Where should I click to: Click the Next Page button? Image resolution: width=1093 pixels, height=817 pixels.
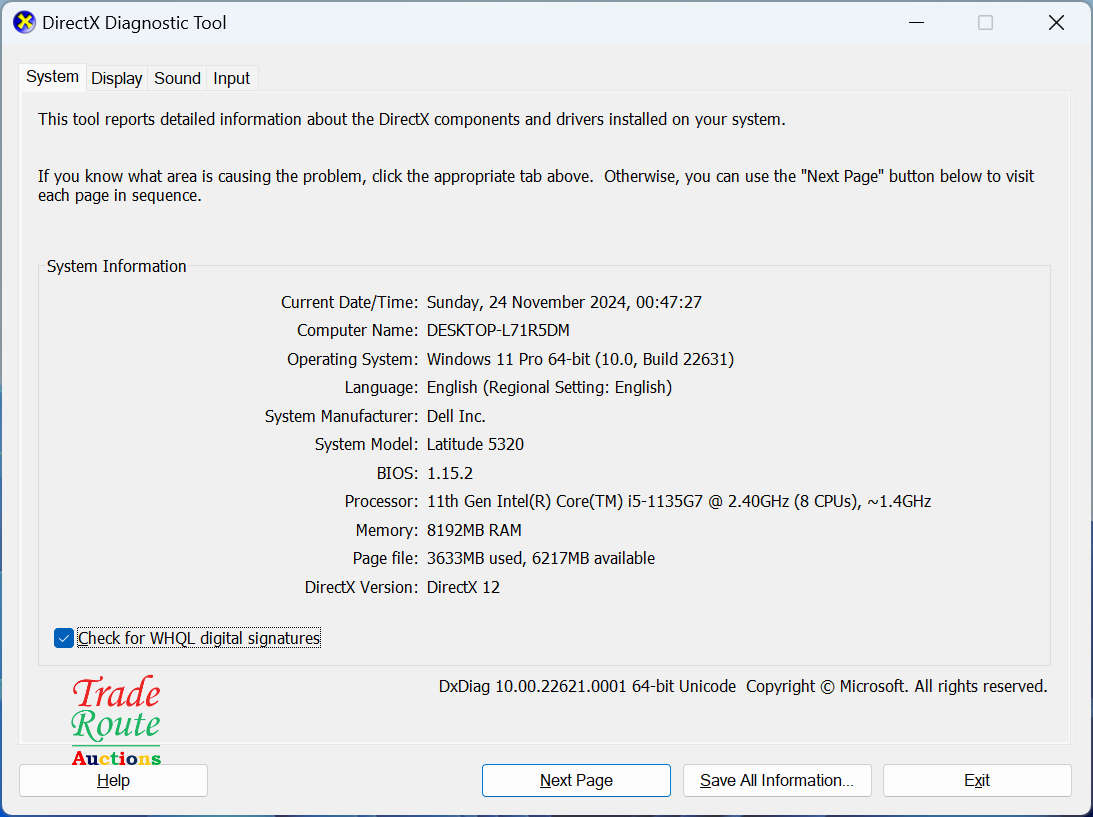[x=575, y=780]
